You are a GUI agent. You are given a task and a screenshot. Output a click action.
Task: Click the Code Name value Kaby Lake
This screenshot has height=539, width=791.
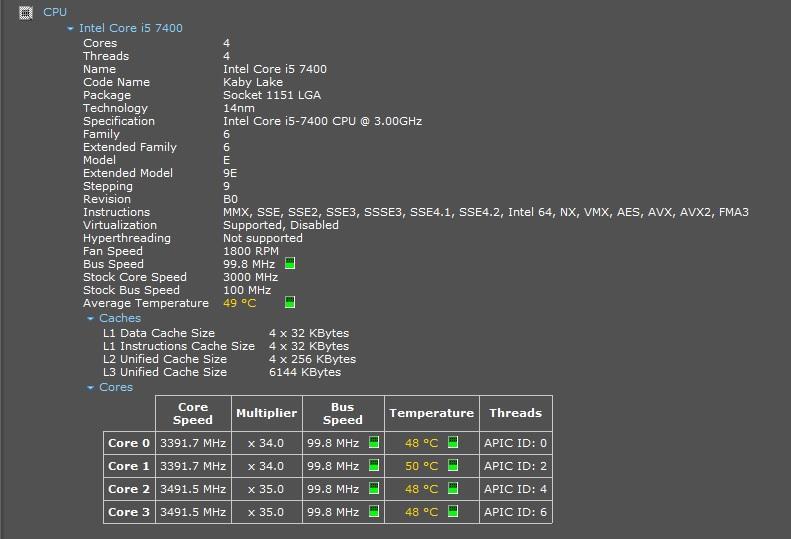tap(253, 82)
